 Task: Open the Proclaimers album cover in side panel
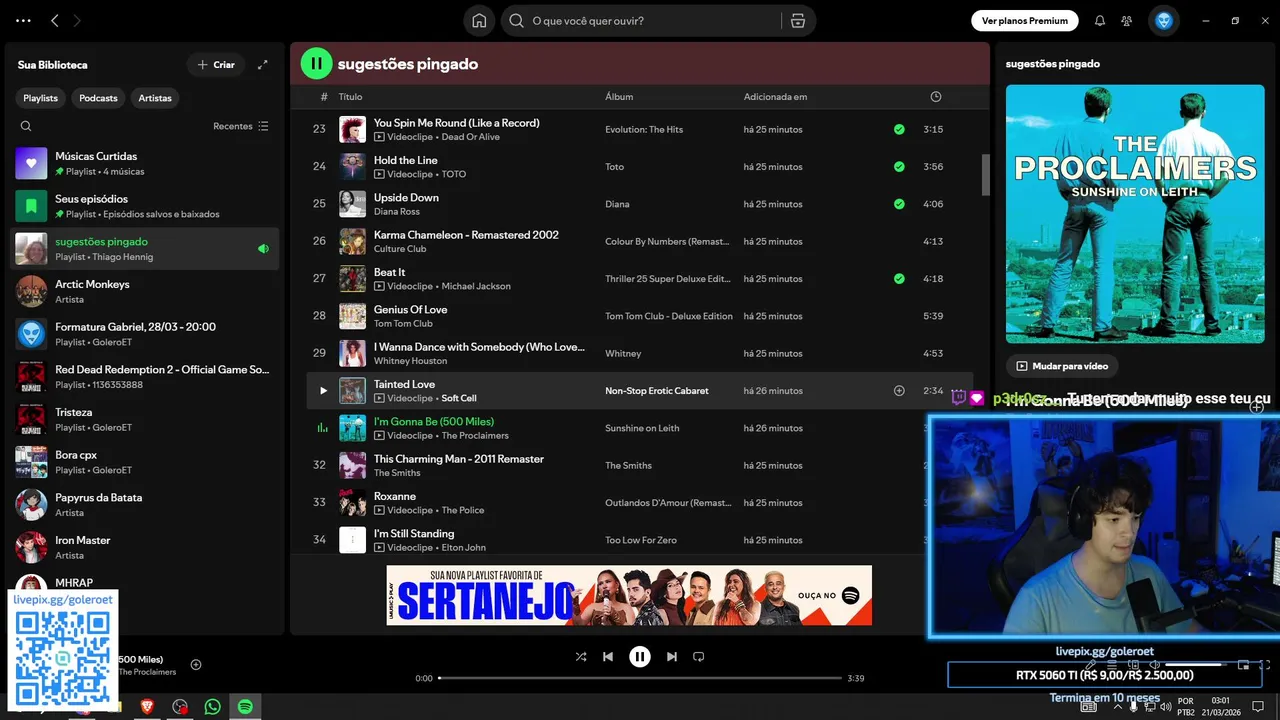[1135, 214]
